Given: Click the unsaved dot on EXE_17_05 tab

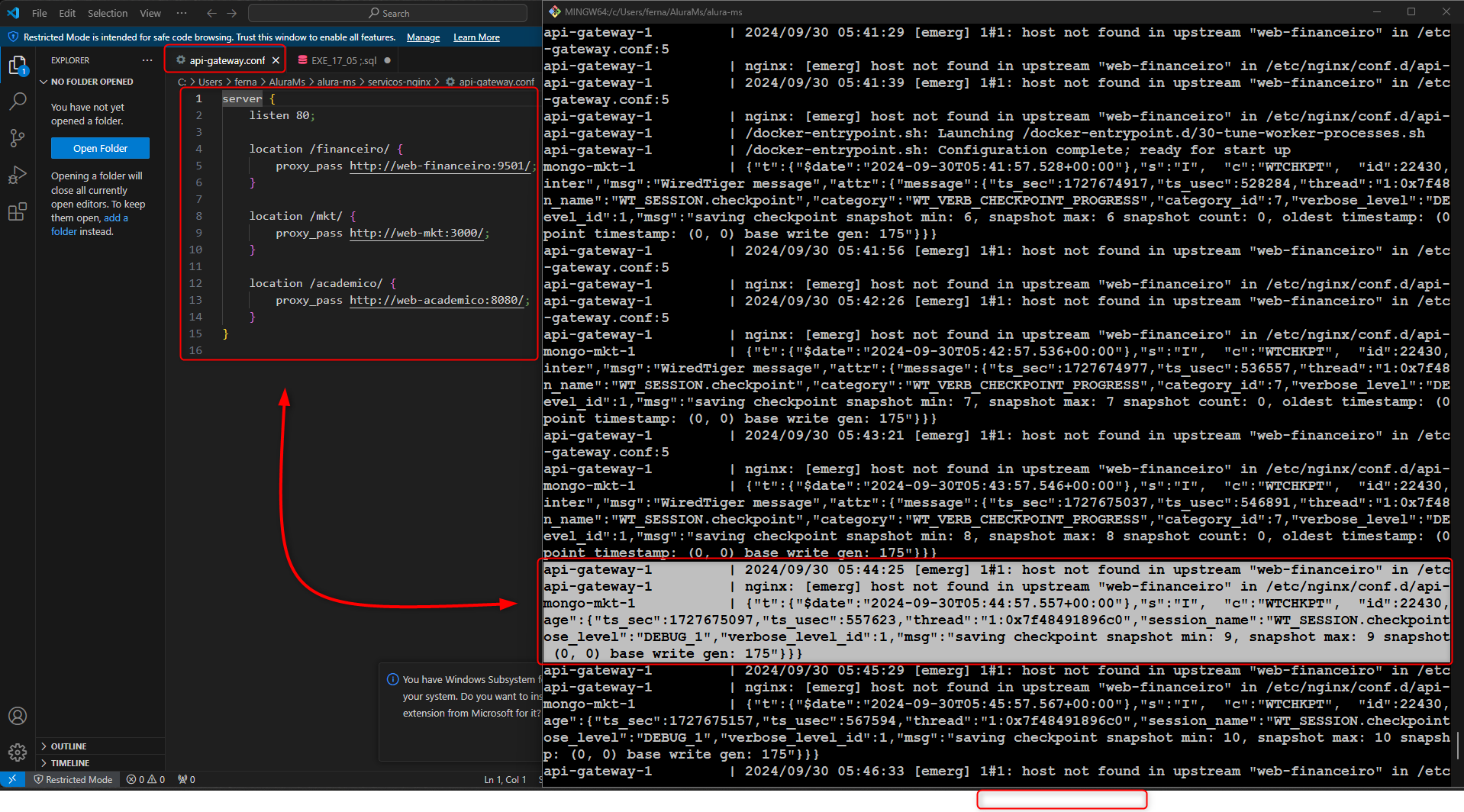Looking at the screenshot, I should click(x=388, y=60).
